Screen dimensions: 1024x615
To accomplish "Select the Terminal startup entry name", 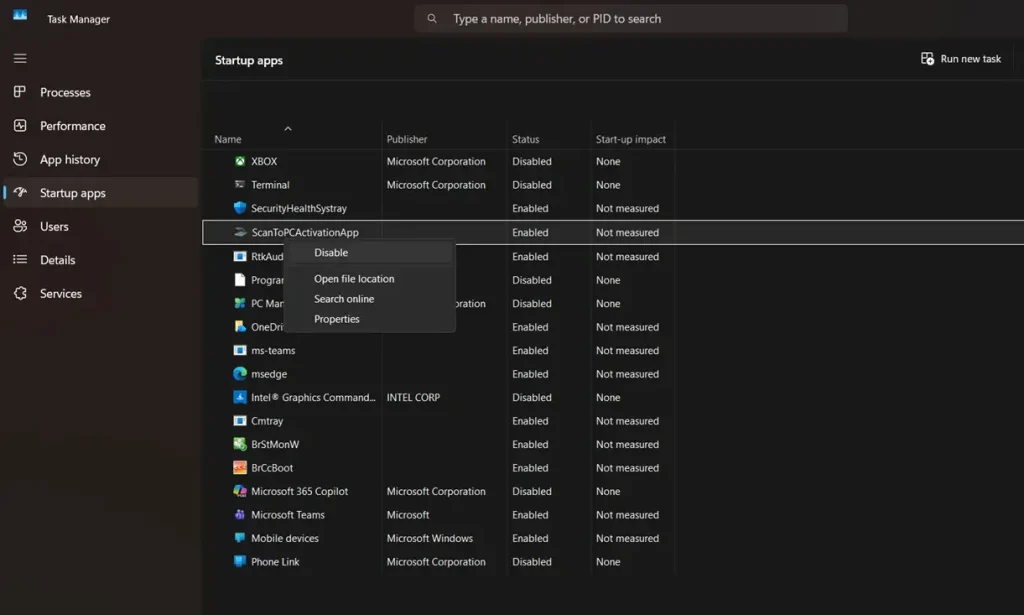I will click(x=270, y=185).
